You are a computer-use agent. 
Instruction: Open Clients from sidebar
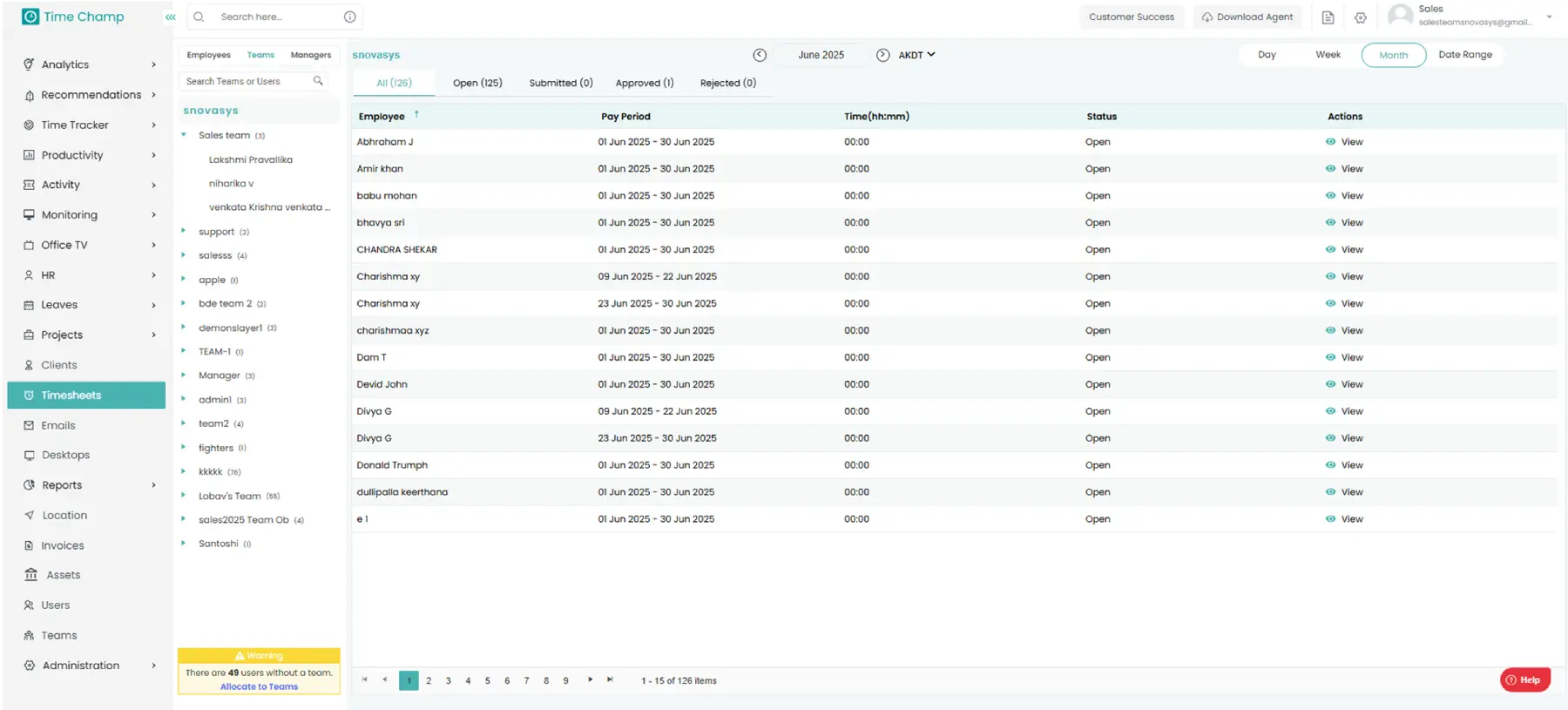click(58, 365)
